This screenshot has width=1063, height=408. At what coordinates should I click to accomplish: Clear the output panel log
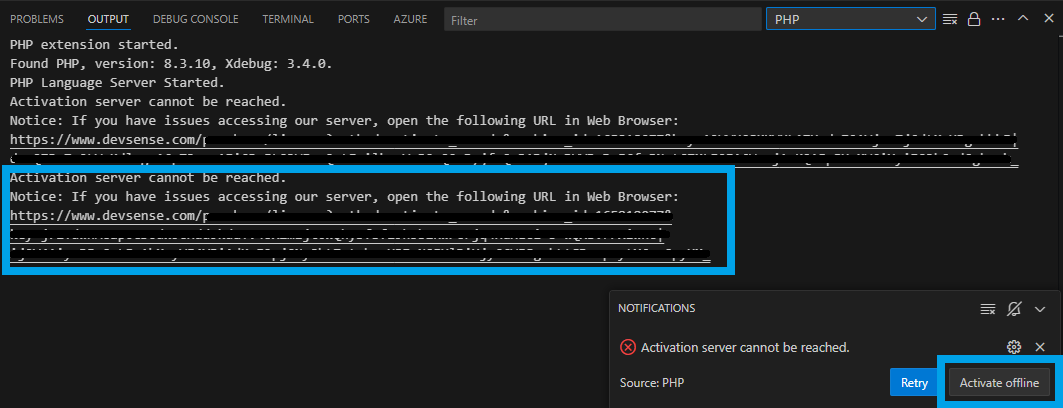pos(950,19)
